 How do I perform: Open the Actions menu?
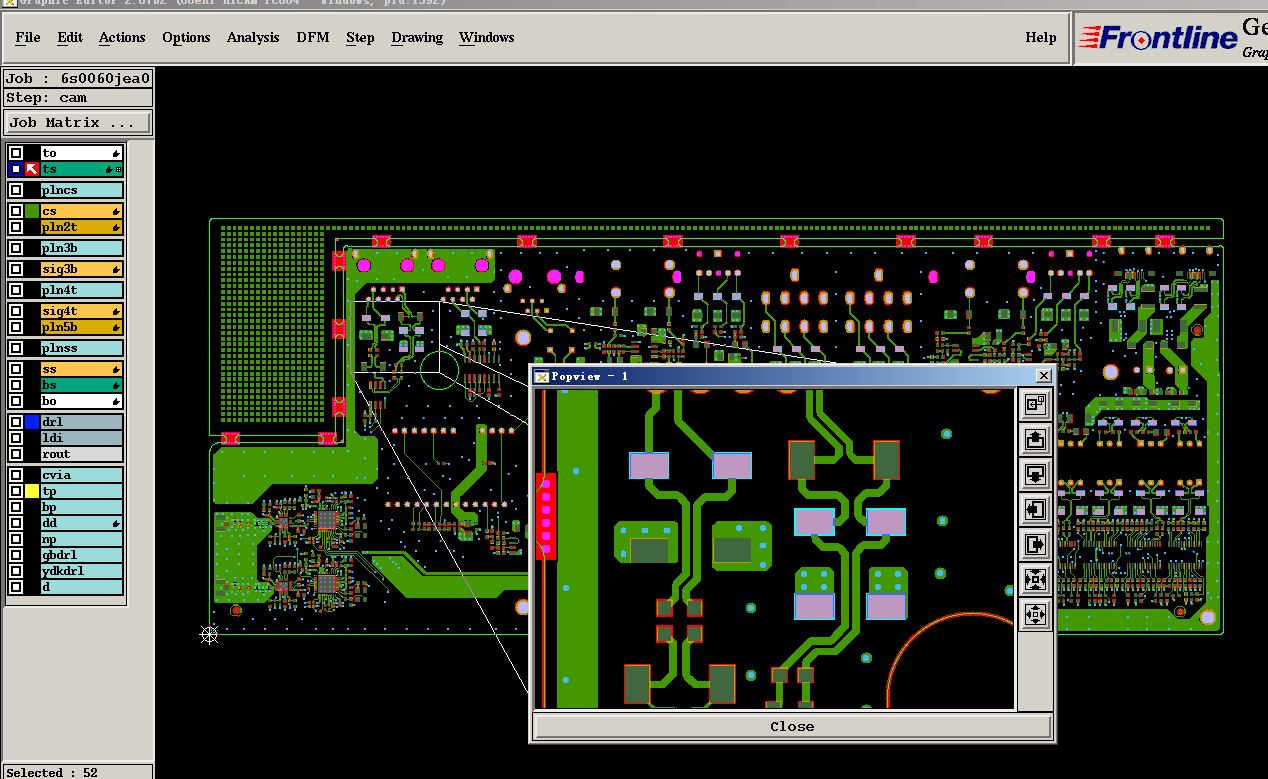(x=122, y=37)
